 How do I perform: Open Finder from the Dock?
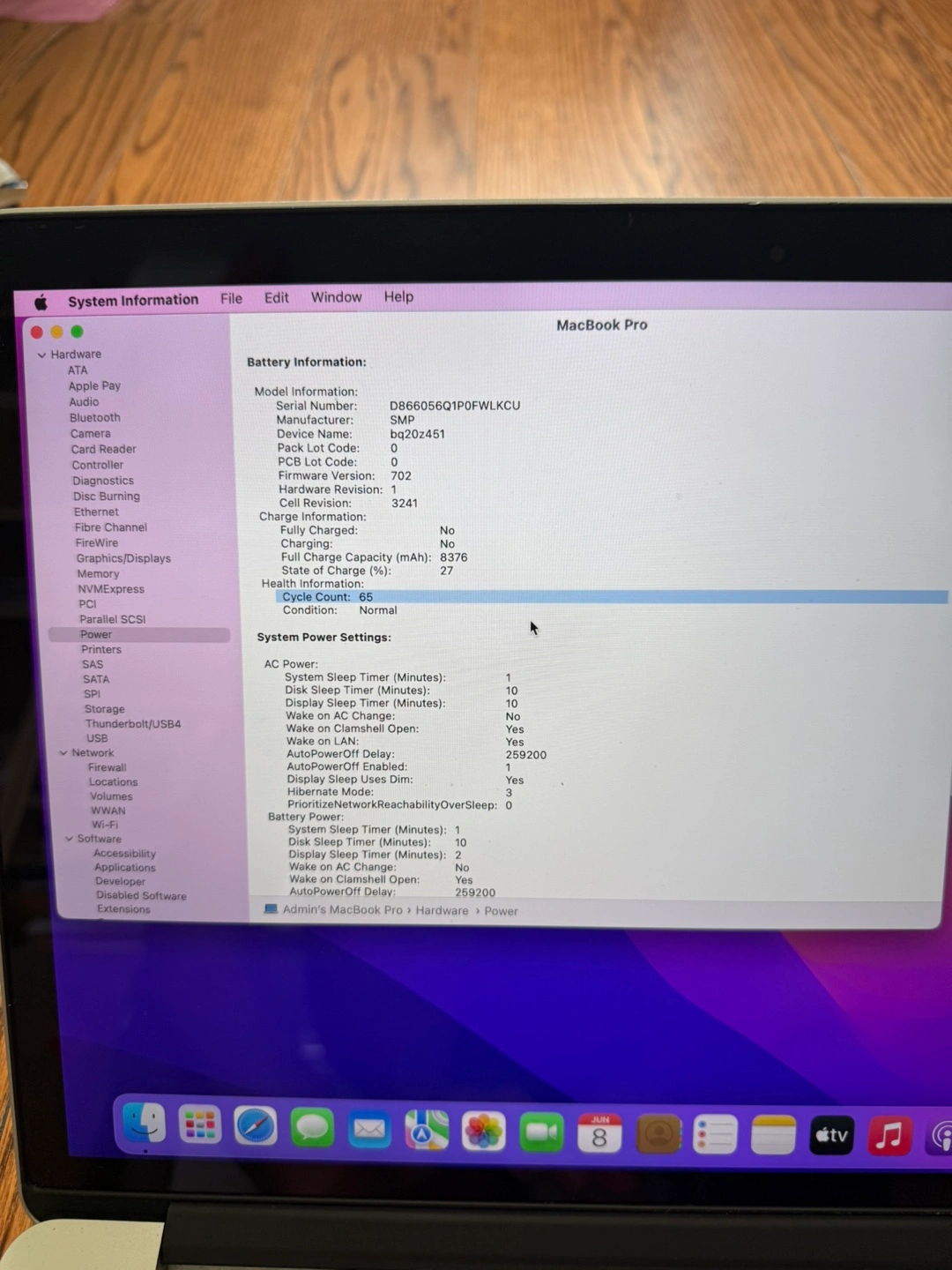tap(144, 1124)
